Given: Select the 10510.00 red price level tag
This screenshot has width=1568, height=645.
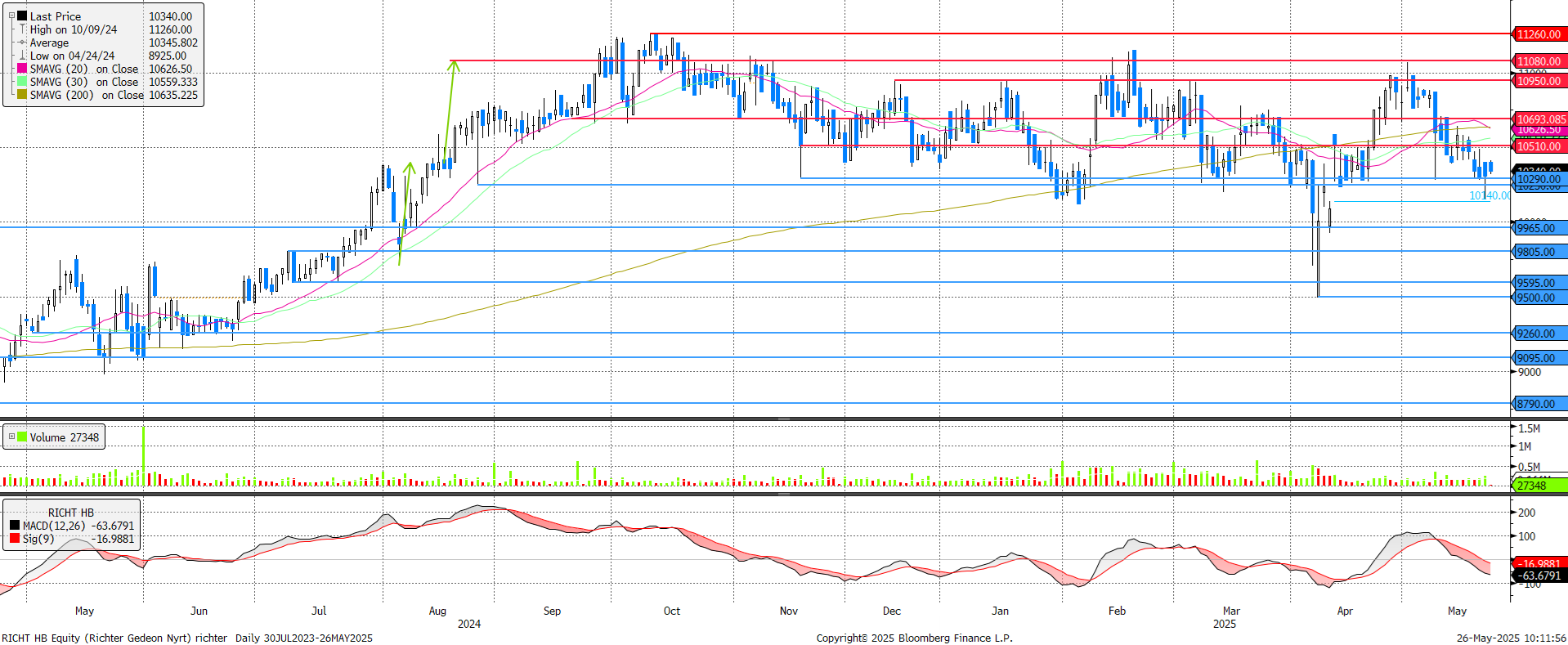Looking at the screenshot, I should click(1540, 146).
